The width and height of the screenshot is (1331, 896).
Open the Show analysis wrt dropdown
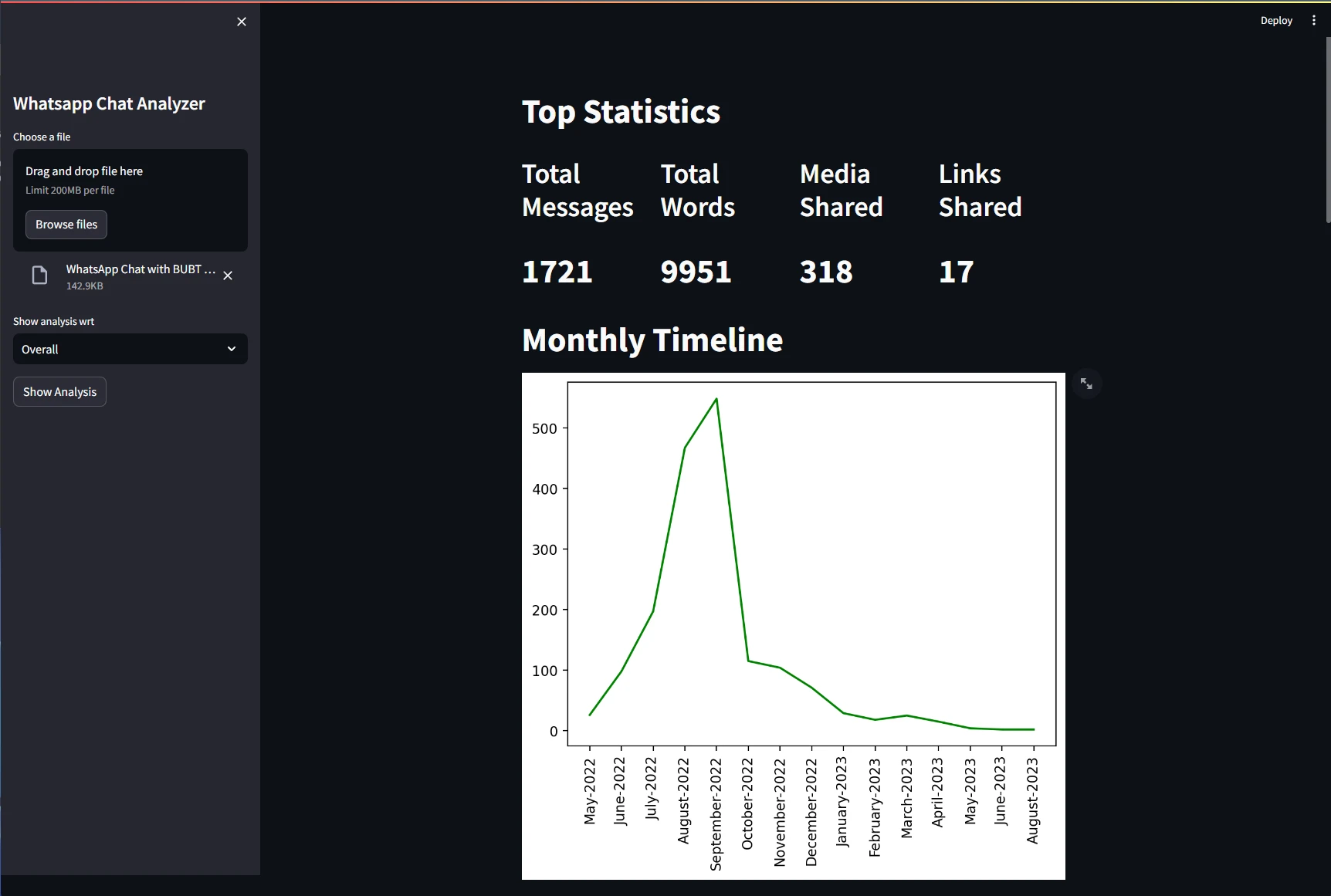pyautogui.click(x=130, y=349)
